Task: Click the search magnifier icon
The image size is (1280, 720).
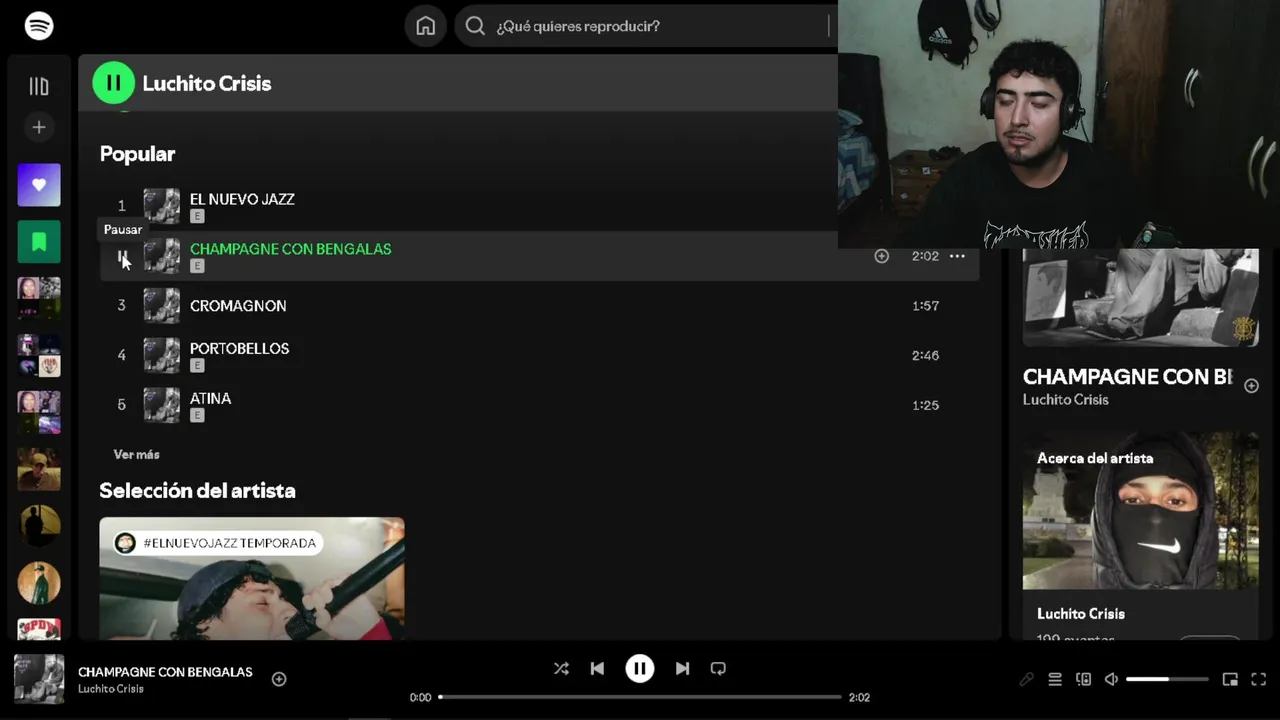Action: [x=475, y=26]
